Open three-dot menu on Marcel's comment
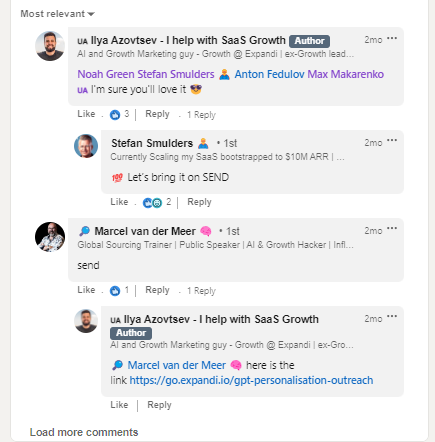 tap(392, 228)
